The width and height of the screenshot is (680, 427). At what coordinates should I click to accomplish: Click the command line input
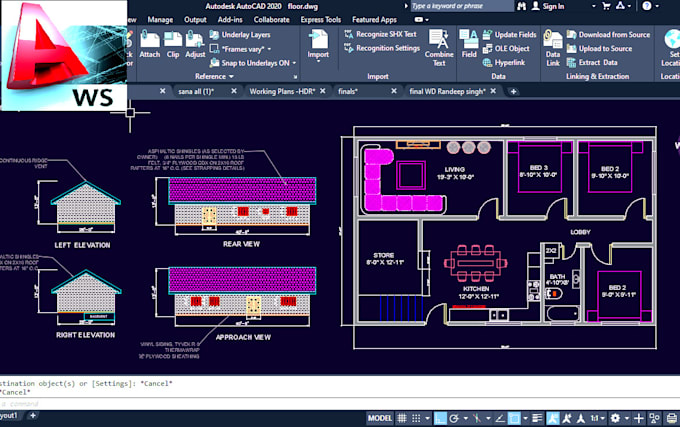tap(340, 404)
